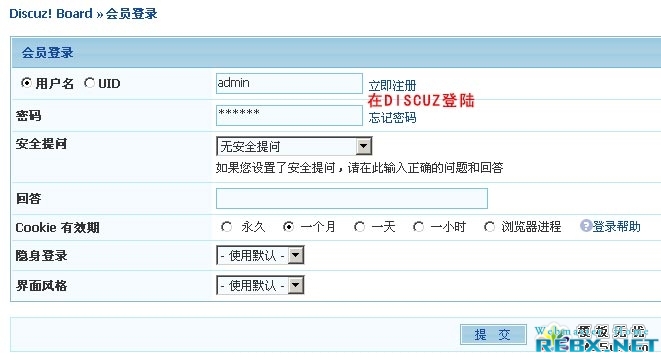
Task: Select the 用户名 radio button
Action: [x=27, y=83]
